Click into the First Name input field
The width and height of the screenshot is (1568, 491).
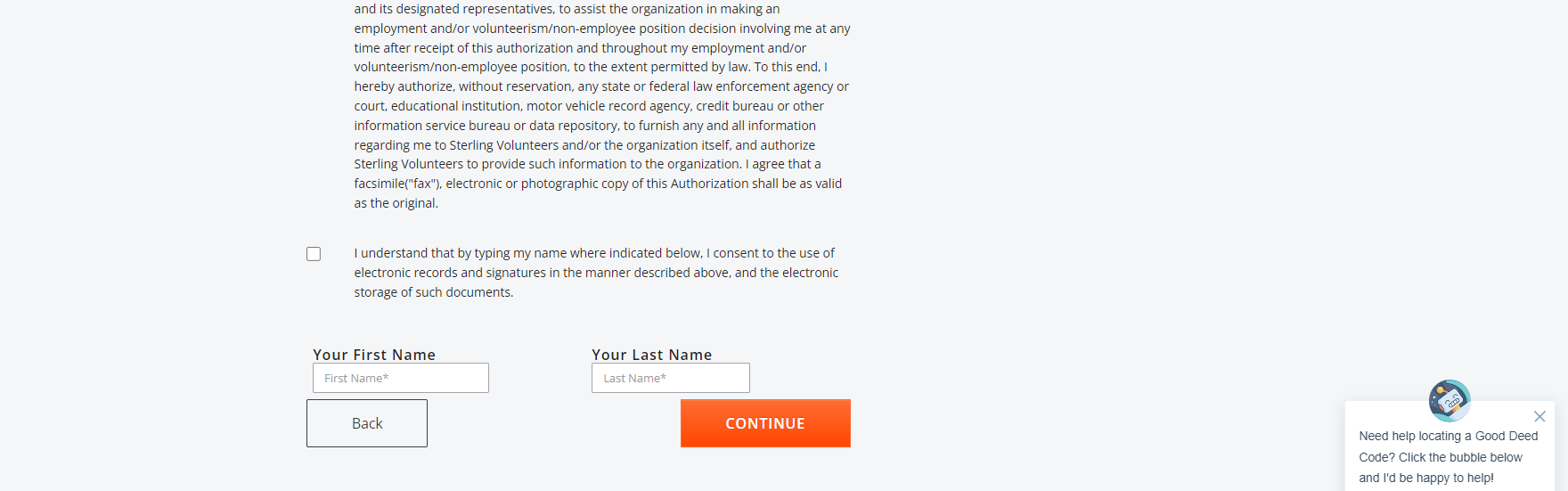coord(401,378)
